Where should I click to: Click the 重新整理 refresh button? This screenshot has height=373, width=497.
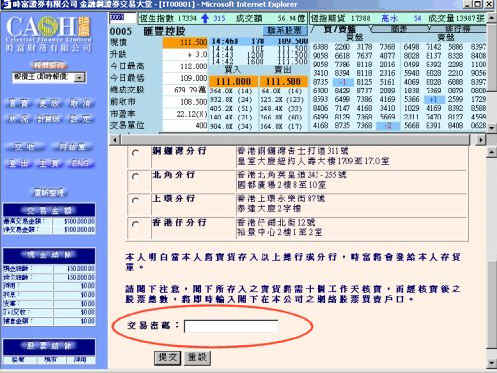[49, 192]
